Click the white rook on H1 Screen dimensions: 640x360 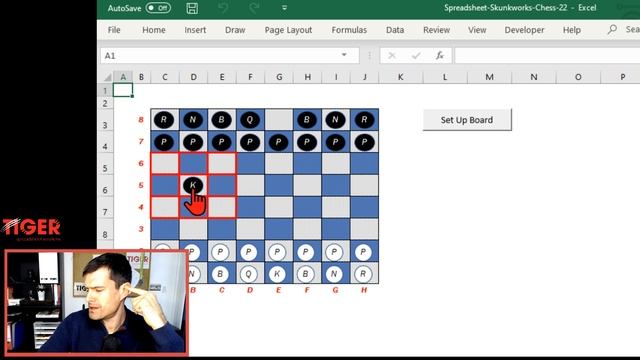363,273
